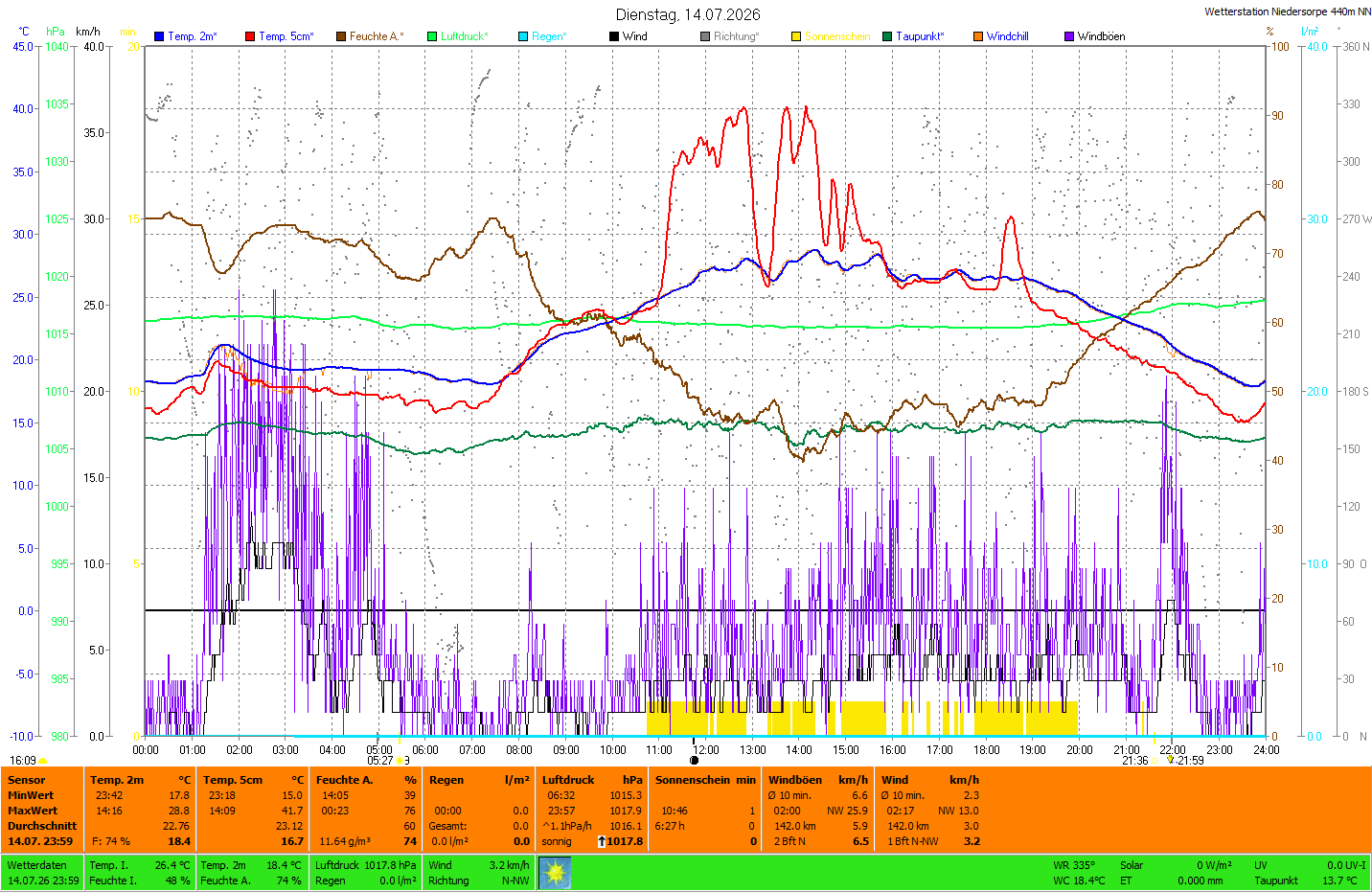This screenshot has width=1372, height=892.
Task: Click the yellow Sonnenschein color swatch
Action: click(796, 36)
